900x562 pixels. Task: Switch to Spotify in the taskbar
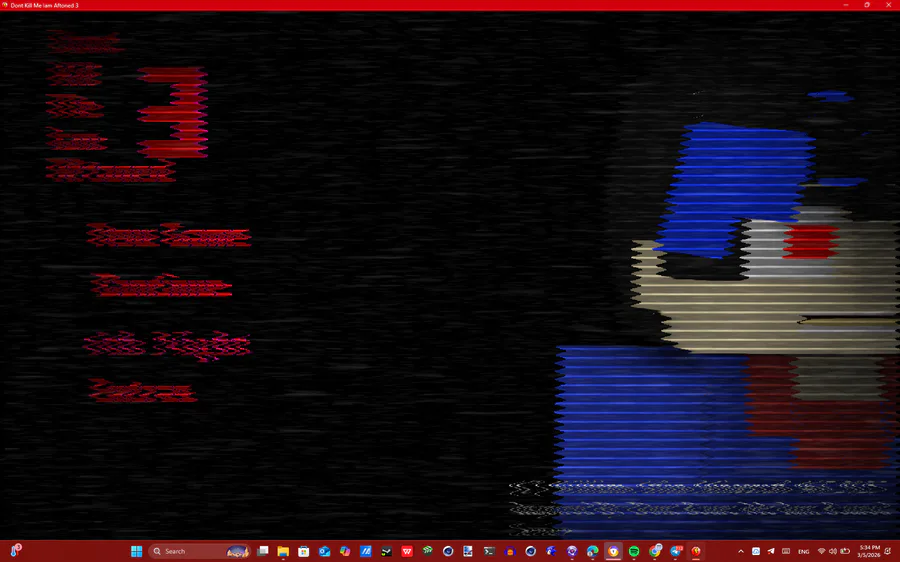tap(634, 551)
